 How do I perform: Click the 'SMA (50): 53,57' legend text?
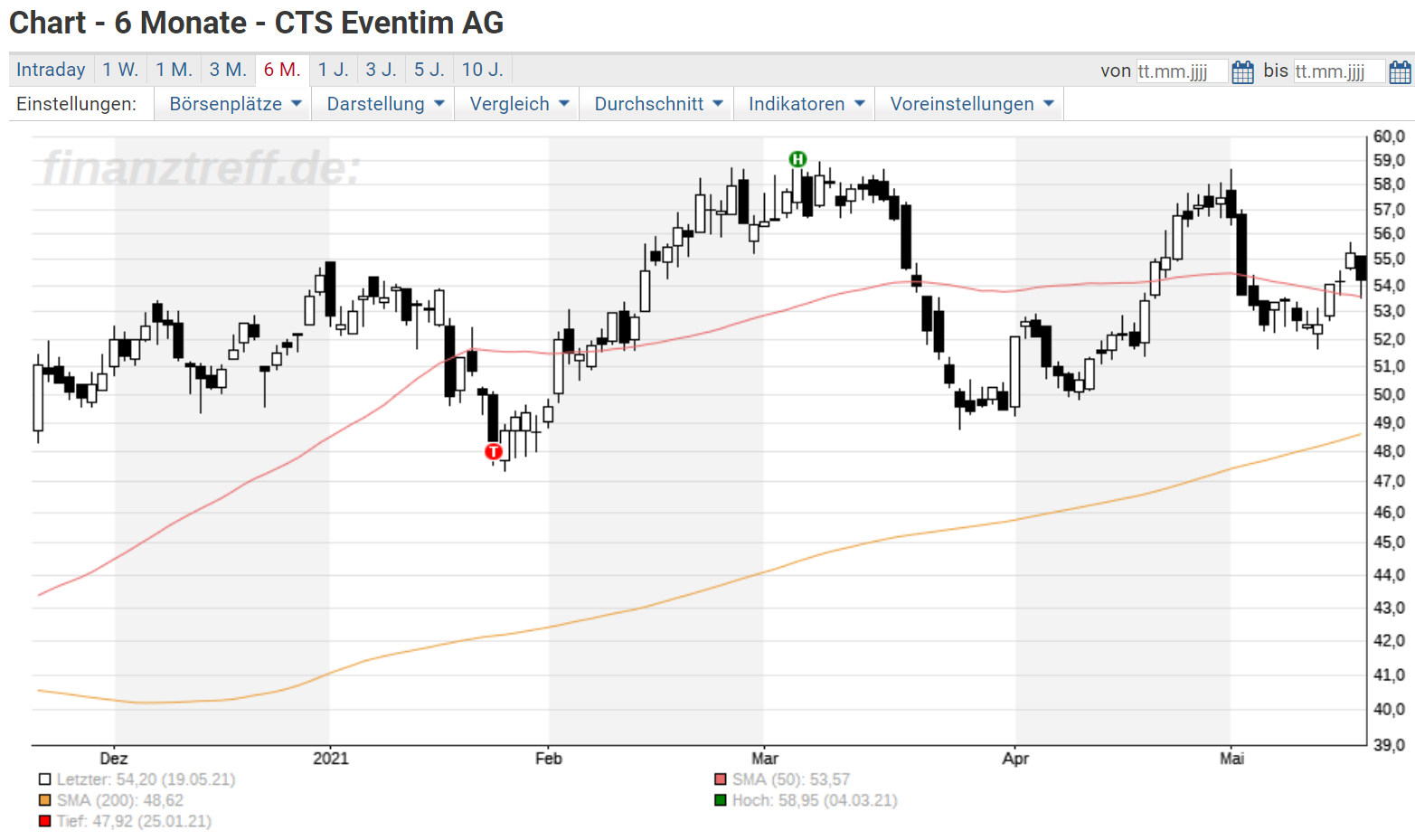click(x=791, y=779)
